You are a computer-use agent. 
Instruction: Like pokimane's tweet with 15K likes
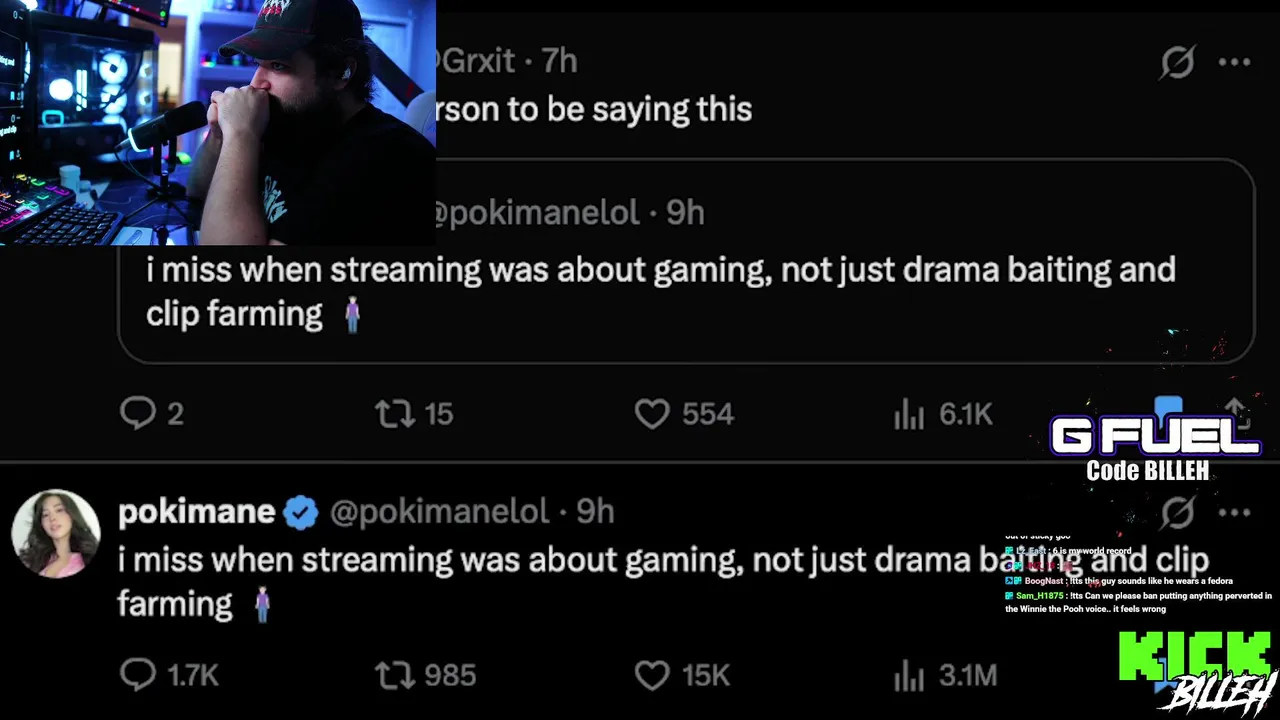(x=652, y=675)
